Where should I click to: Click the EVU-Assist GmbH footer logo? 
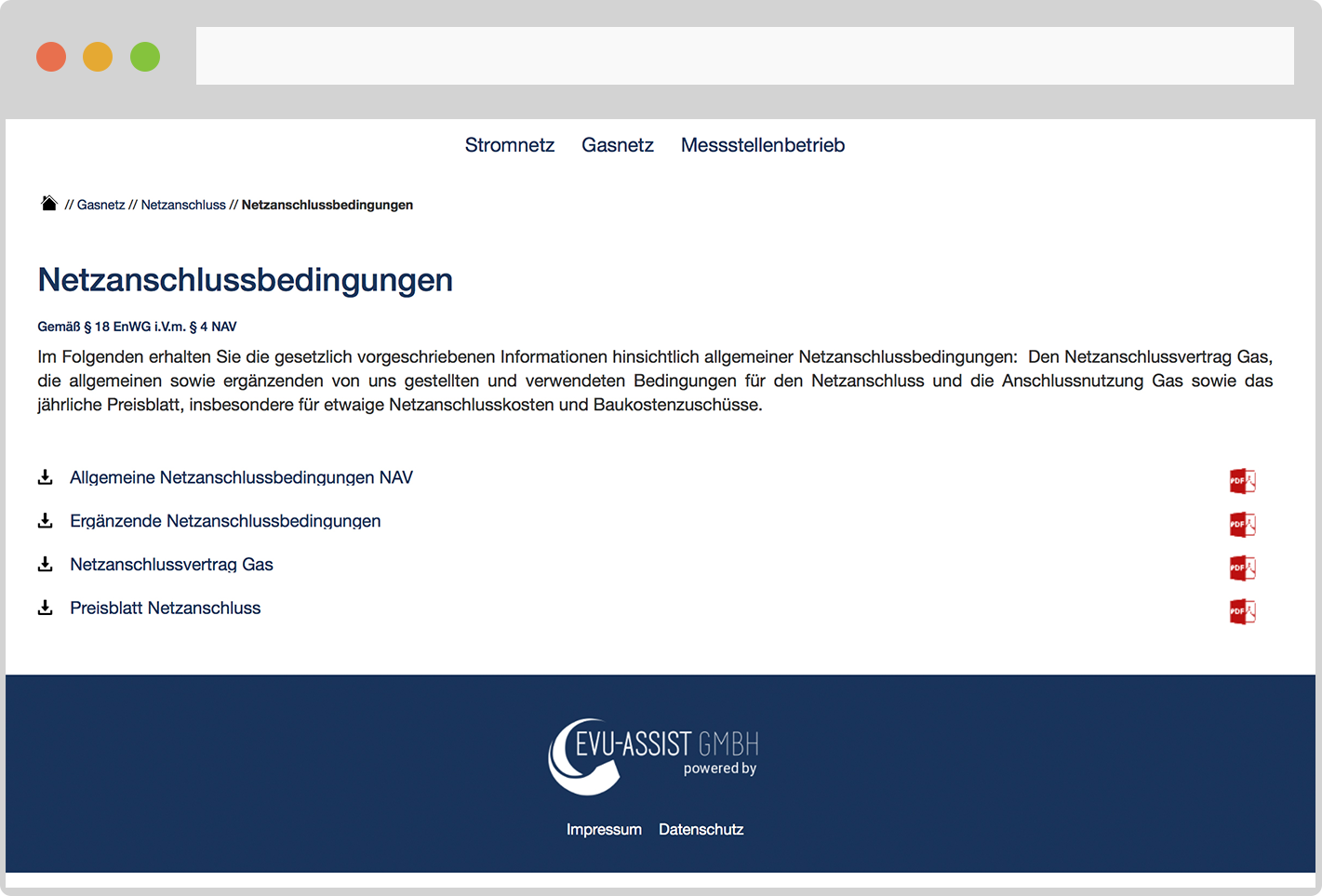(x=654, y=756)
